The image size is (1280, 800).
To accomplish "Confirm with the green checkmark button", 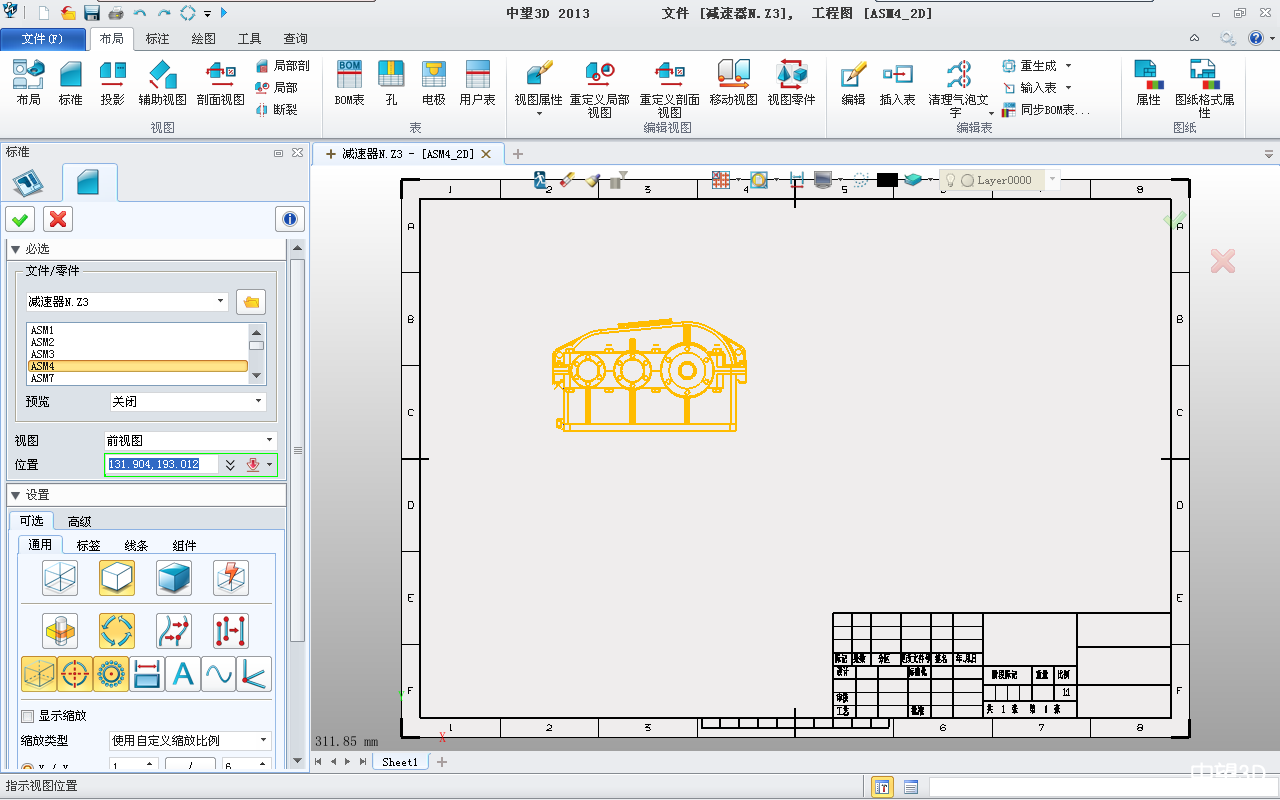I will pyautogui.click(x=20, y=219).
